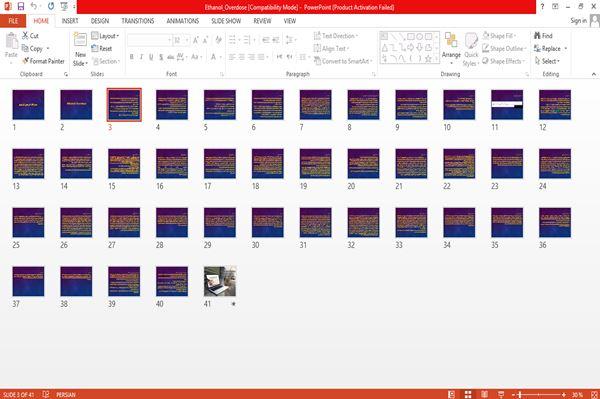
Task: Customize Quick Access Toolbar dropdown
Action: pos(74,7)
